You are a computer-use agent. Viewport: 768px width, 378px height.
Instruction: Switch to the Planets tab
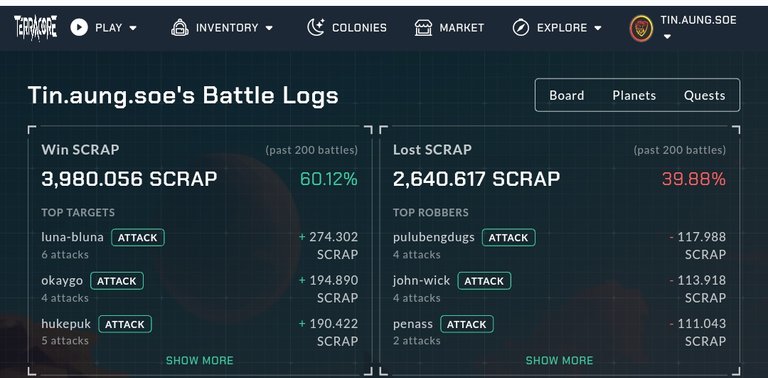634,95
